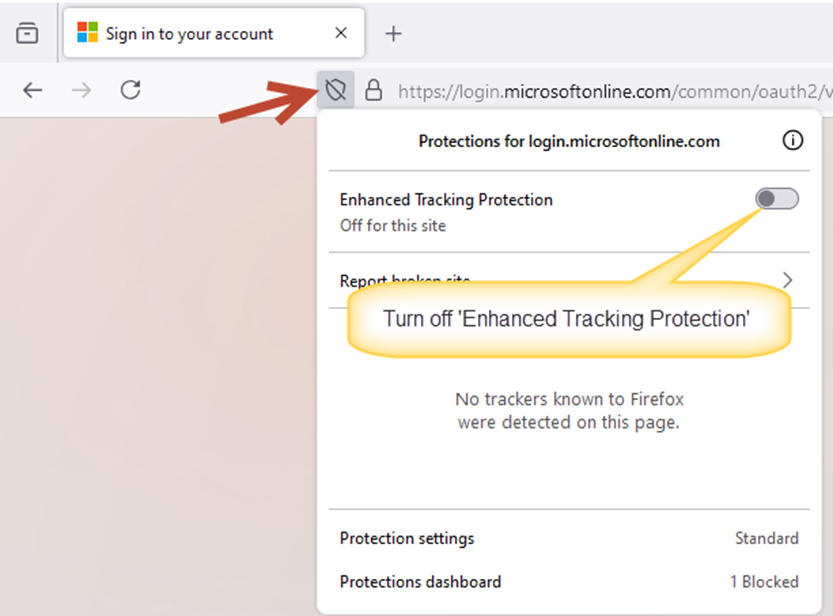Open the Protections dashboard
Viewport: 833px width, 616px height.
[420, 582]
